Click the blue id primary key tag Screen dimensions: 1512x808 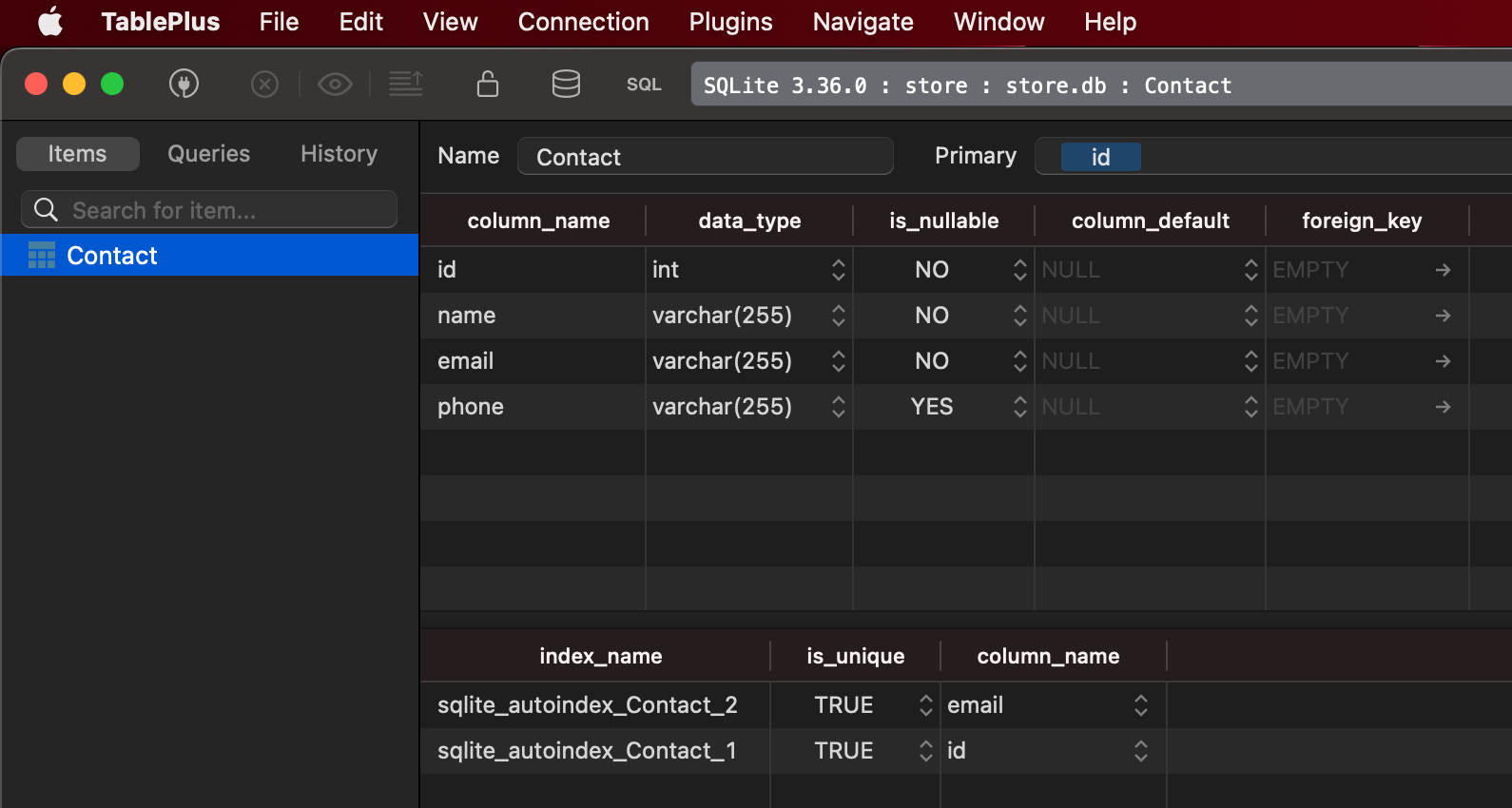(x=1100, y=157)
